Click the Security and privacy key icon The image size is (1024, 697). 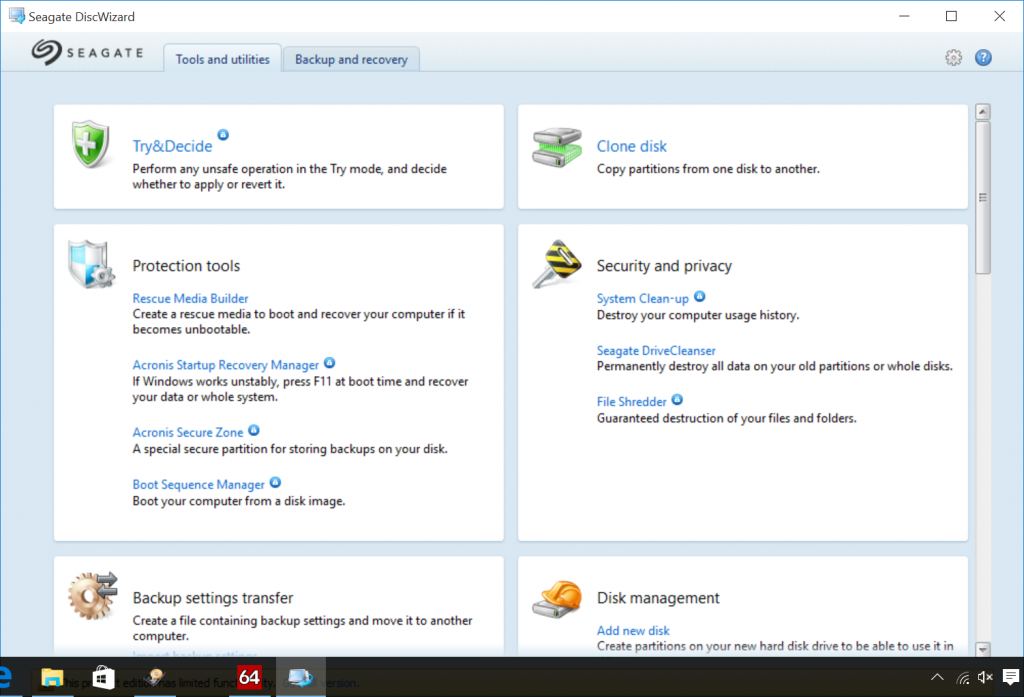tap(557, 264)
